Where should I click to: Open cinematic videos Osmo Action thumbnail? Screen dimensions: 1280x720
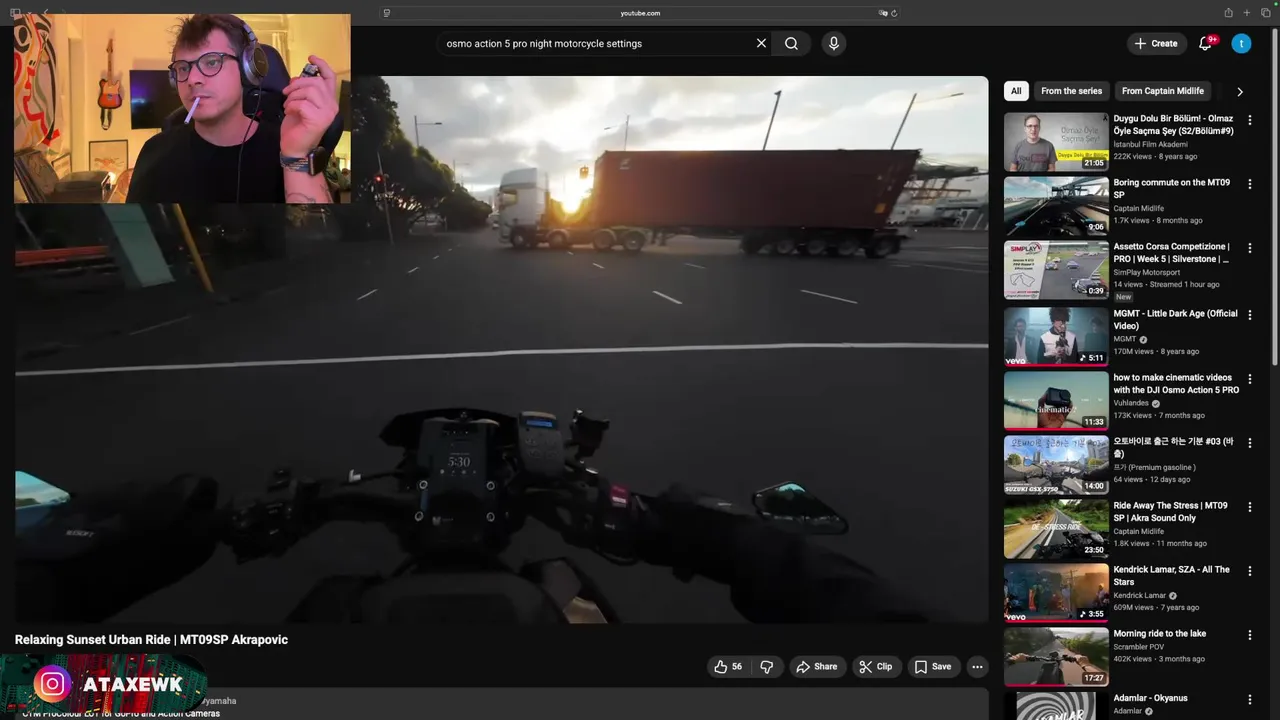1056,400
